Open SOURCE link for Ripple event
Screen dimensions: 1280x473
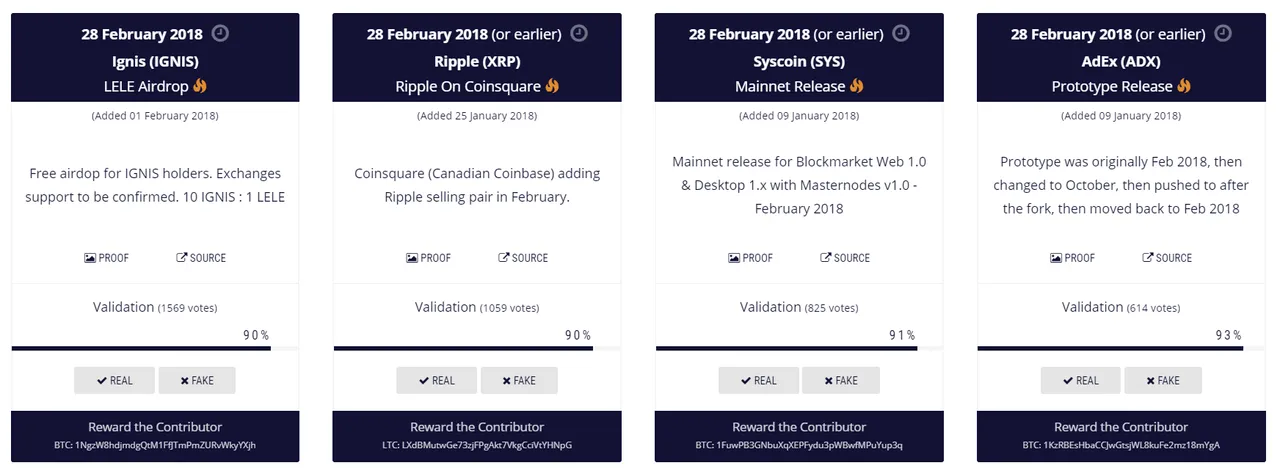click(x=523, y=258)
